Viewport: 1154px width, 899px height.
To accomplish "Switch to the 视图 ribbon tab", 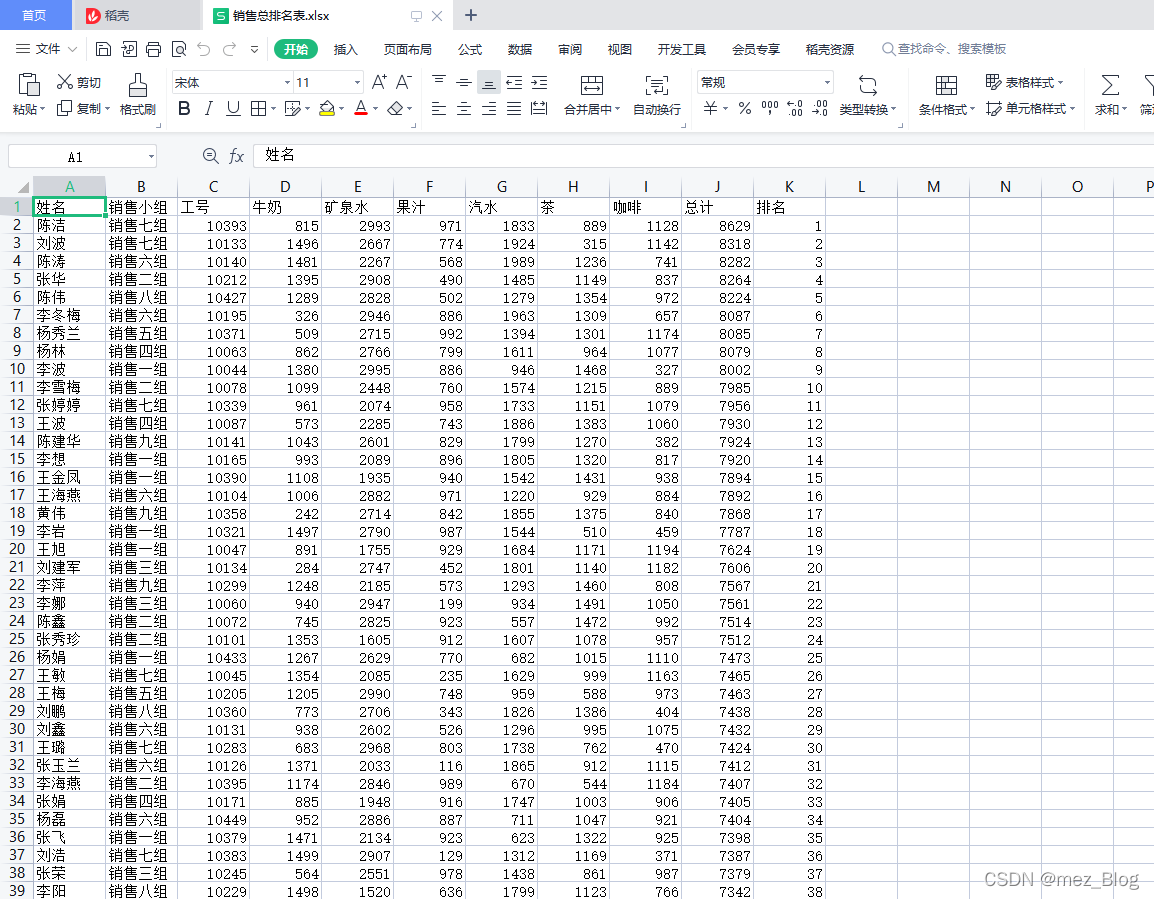I will point(620,49).
